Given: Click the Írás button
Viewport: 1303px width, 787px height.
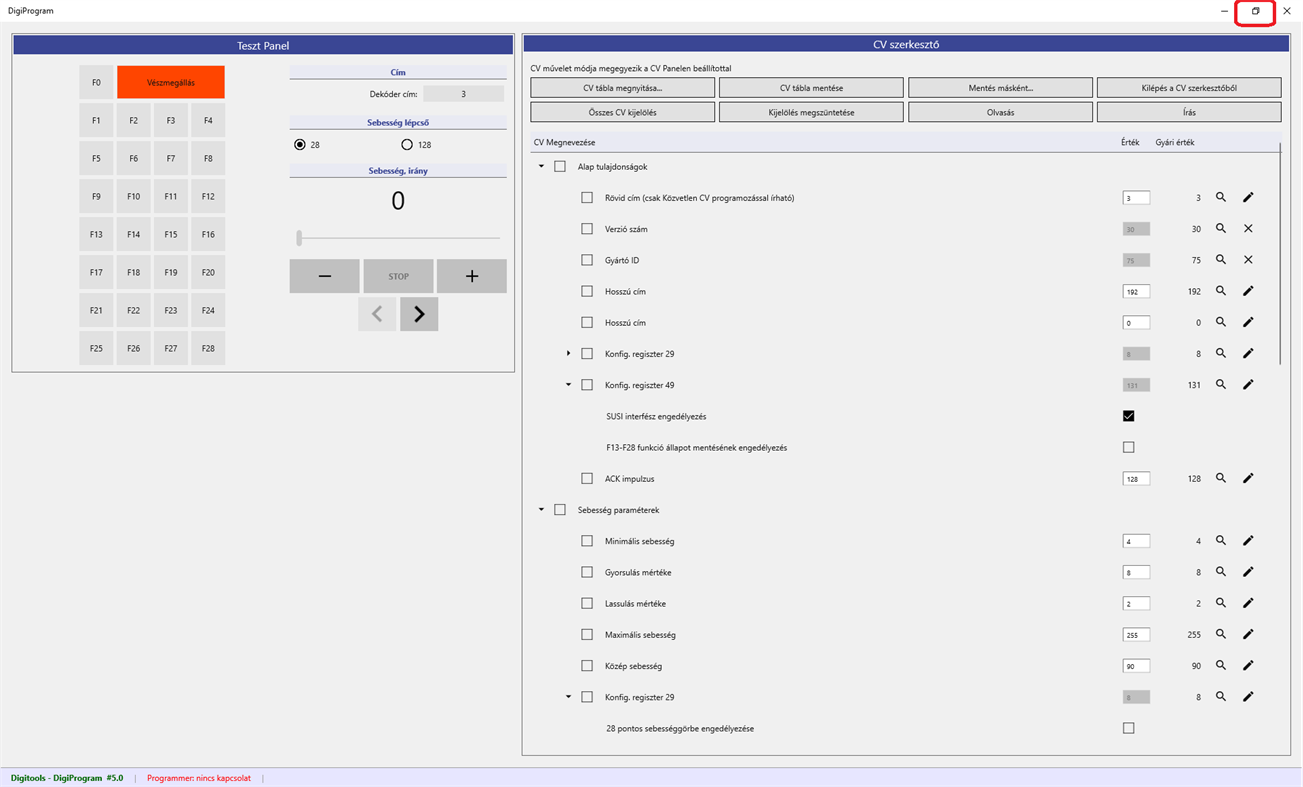Looking at the screenshot, I should coord(1188,112).
